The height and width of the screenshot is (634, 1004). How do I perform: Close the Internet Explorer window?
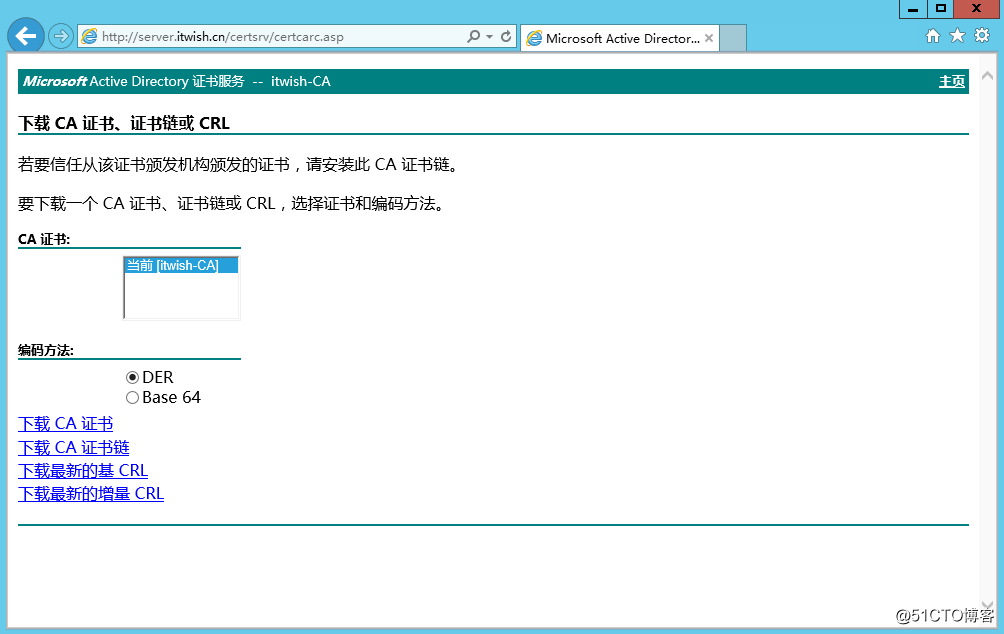(976, 9)
